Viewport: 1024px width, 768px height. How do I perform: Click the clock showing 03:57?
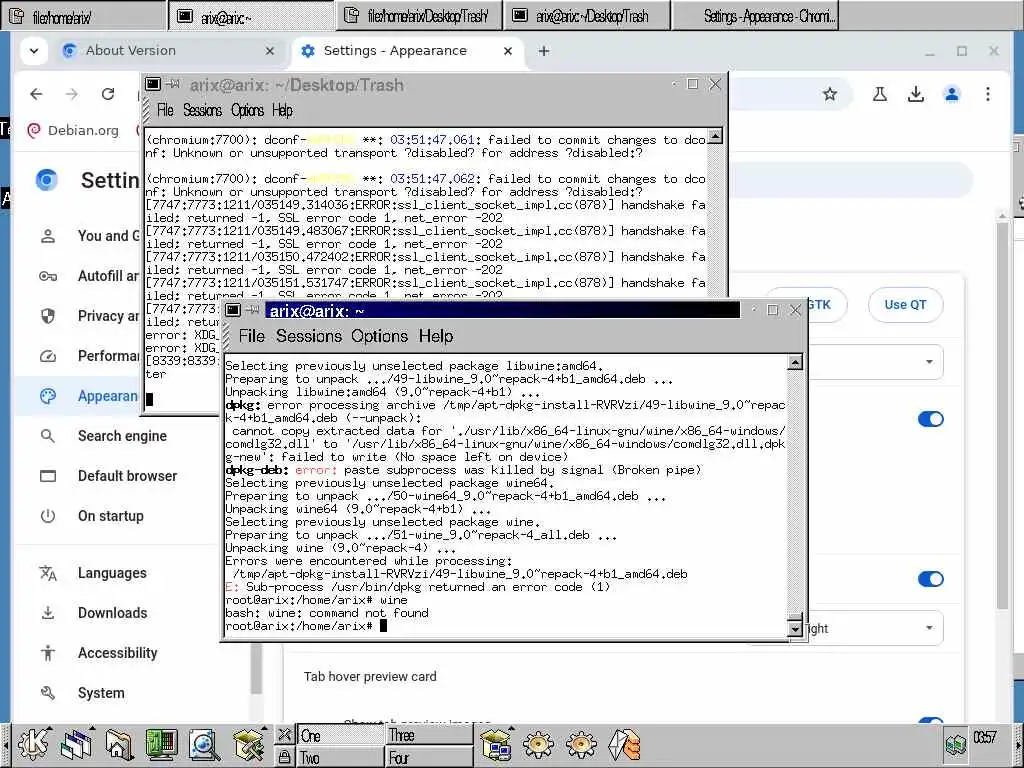click(985, 737)
